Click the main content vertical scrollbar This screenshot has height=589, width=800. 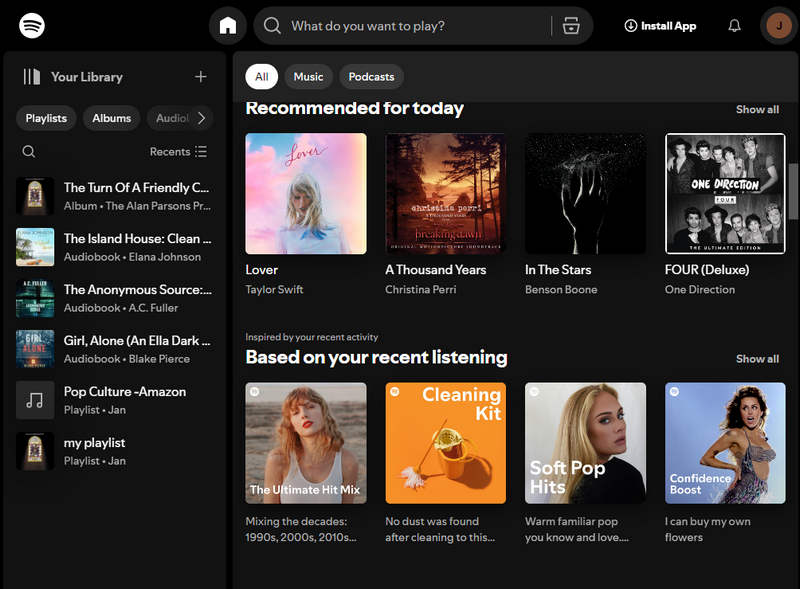point(793,191)
